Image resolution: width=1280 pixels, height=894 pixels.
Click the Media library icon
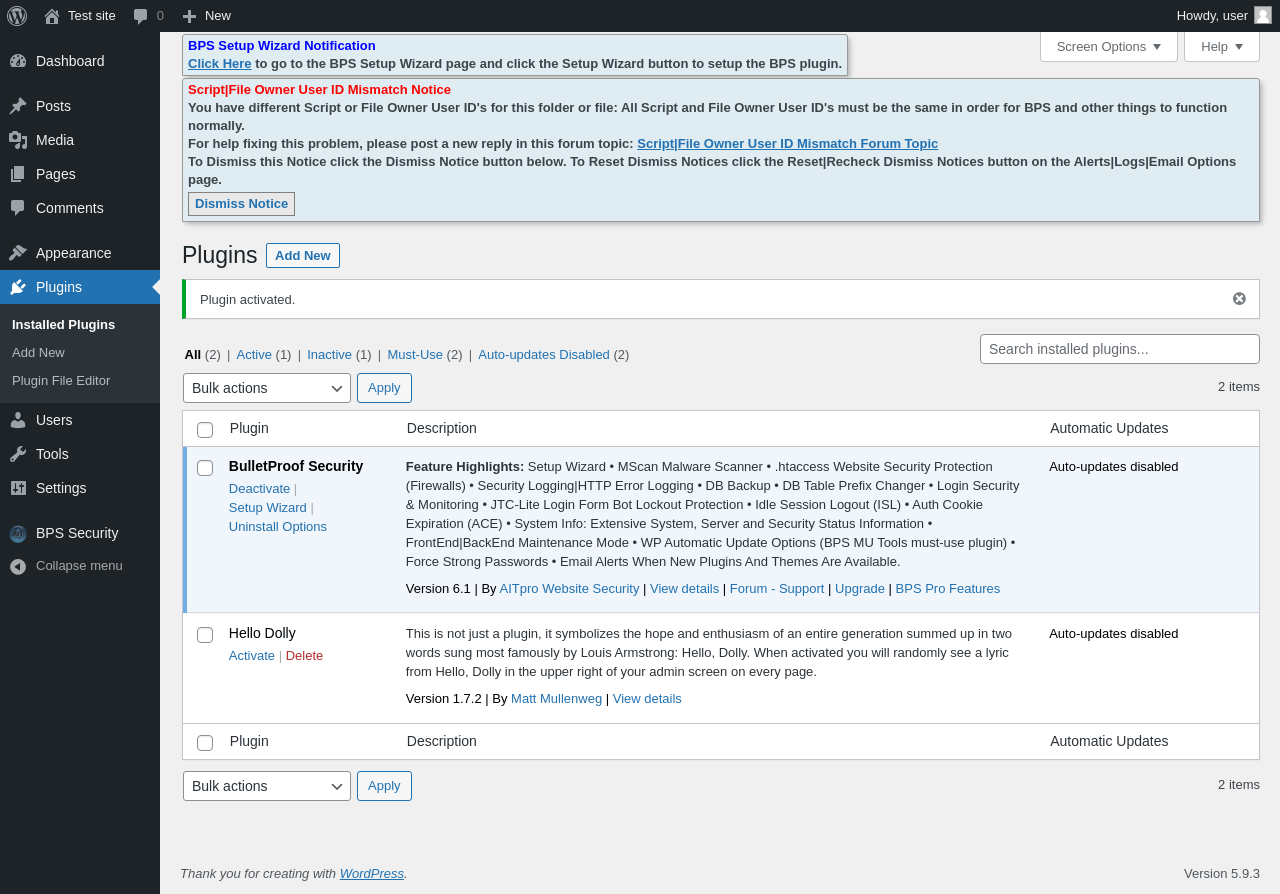tap(18, 140)
